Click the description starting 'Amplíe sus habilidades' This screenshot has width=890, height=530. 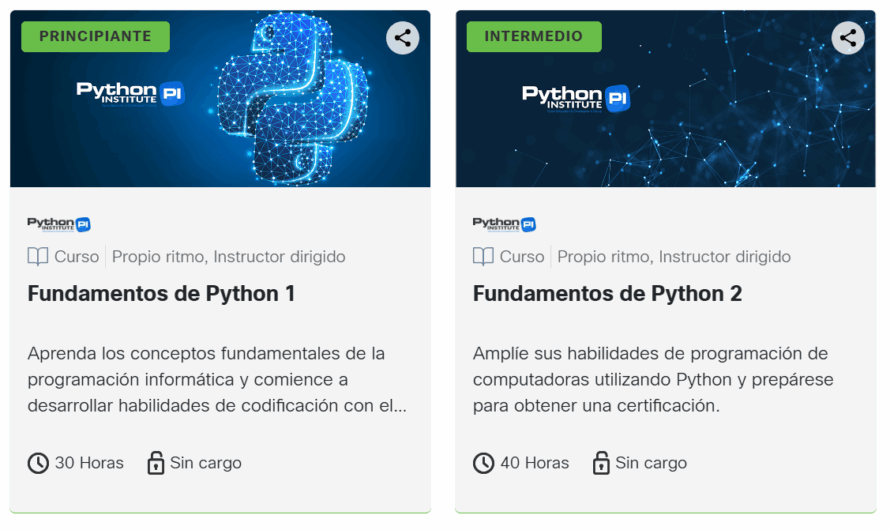pyautogui.click(x=653, y=380)
